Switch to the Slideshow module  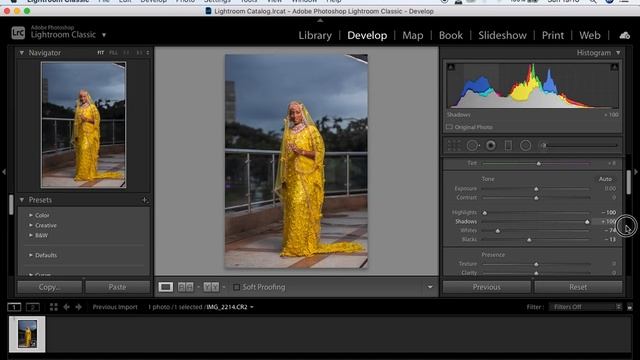[502, 36]
